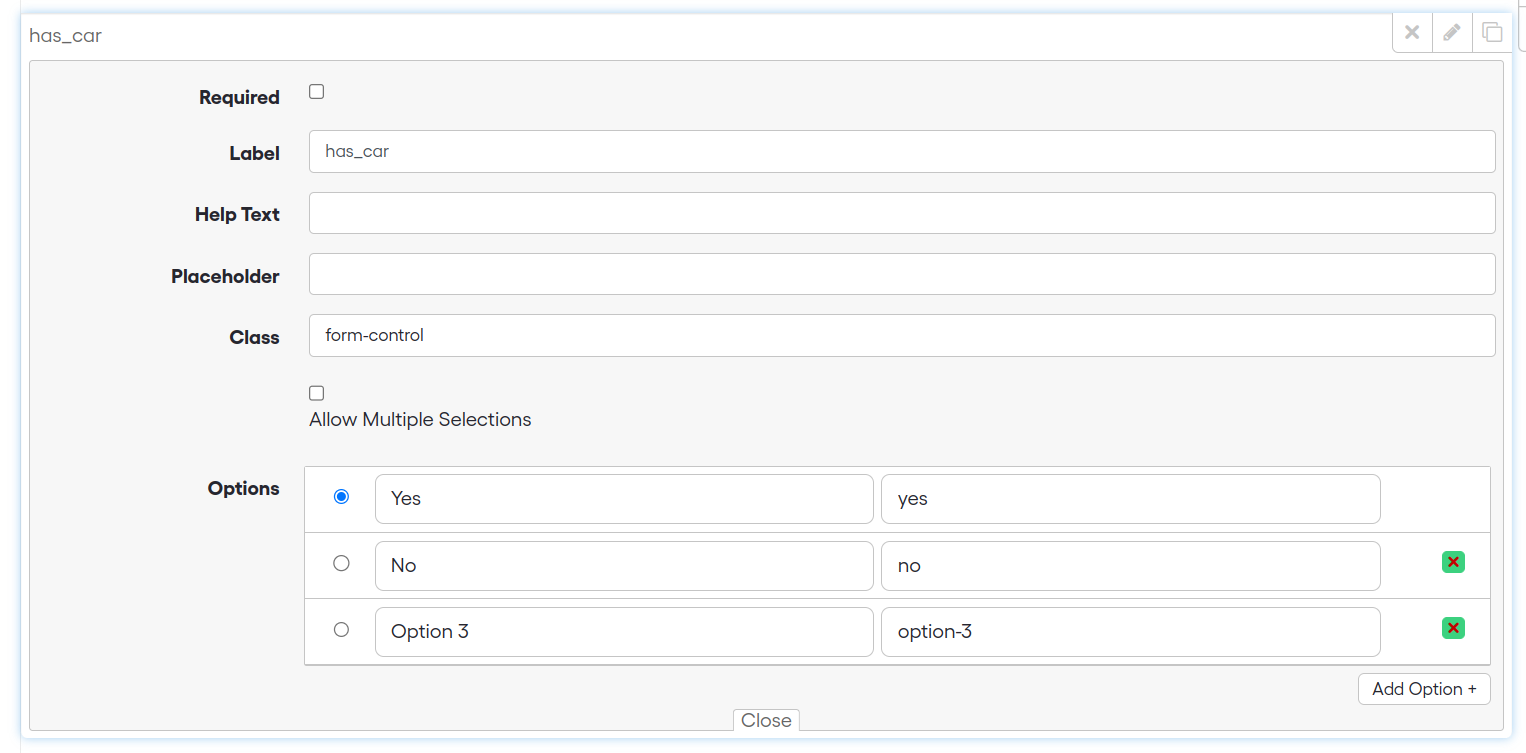
Task: Click the Label input field
Action: 901,152
